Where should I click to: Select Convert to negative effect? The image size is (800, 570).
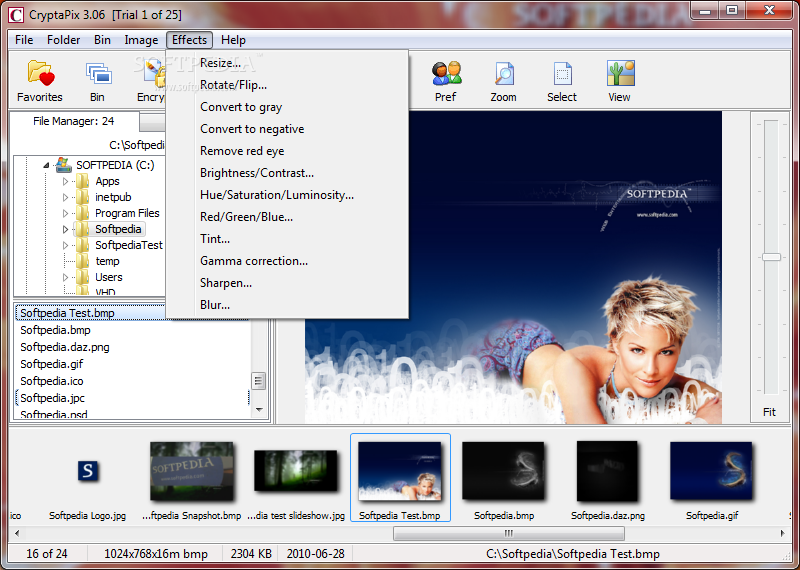(287, 129)
